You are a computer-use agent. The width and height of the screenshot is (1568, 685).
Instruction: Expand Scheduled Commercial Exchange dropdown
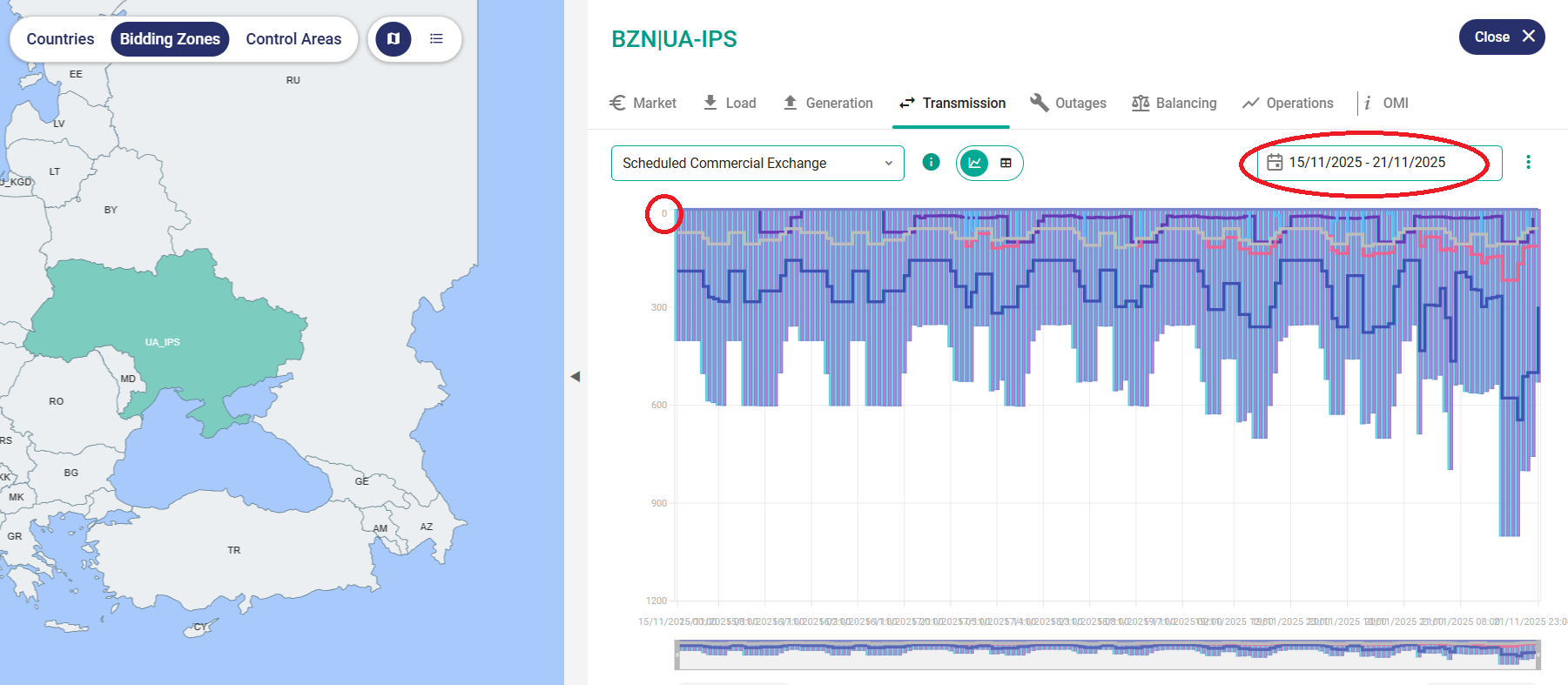pyautogui.click(x=757, y=163)
